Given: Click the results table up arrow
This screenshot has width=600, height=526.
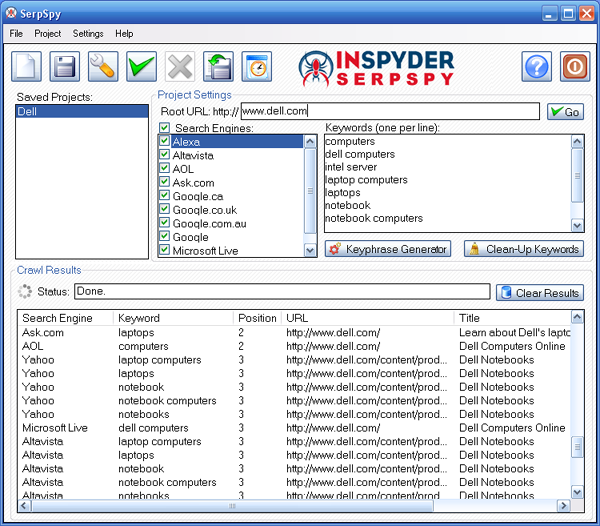Looking at the screenshot, I should click(577, 317).
